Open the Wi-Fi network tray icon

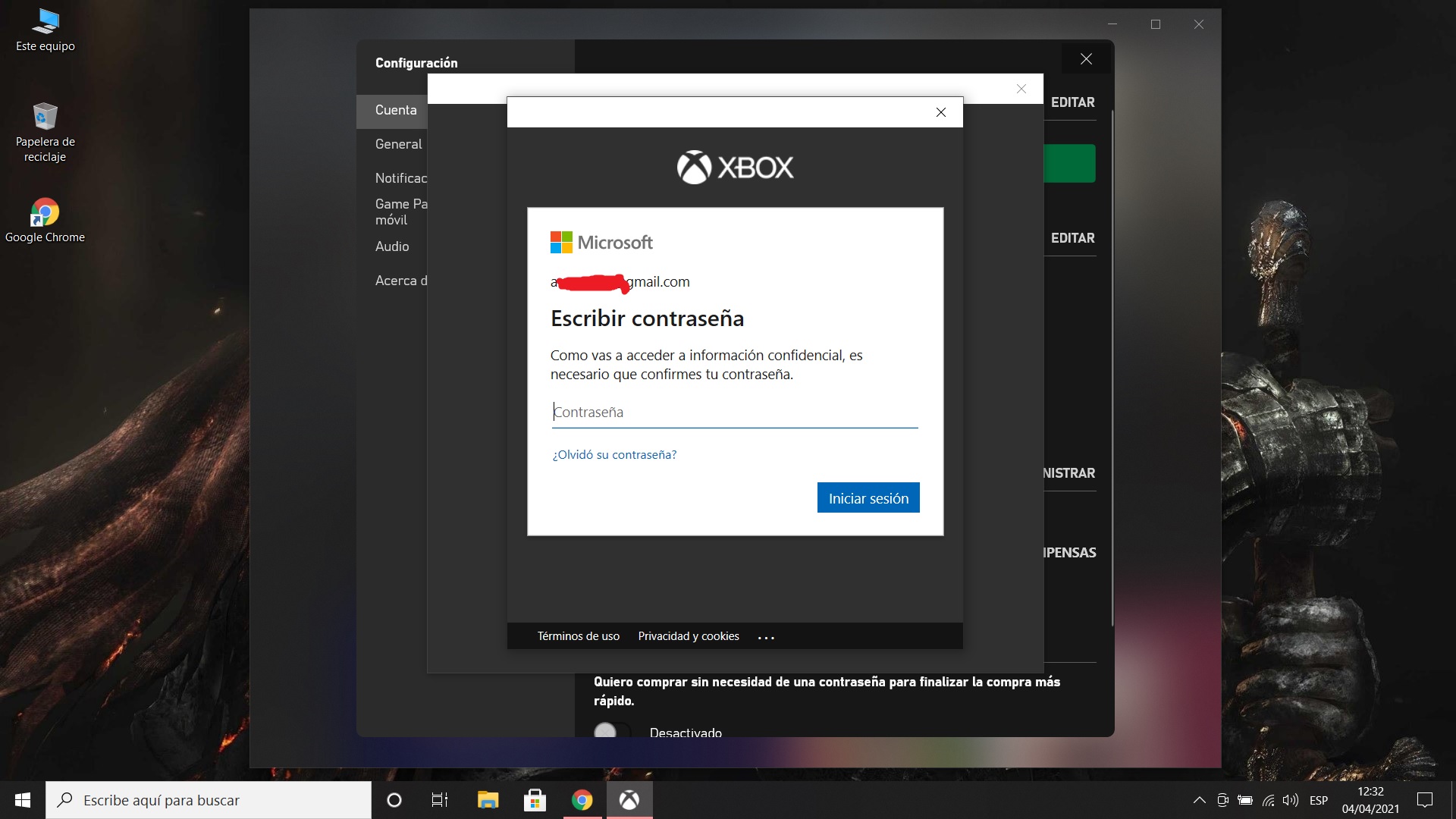pos(1268,800)
